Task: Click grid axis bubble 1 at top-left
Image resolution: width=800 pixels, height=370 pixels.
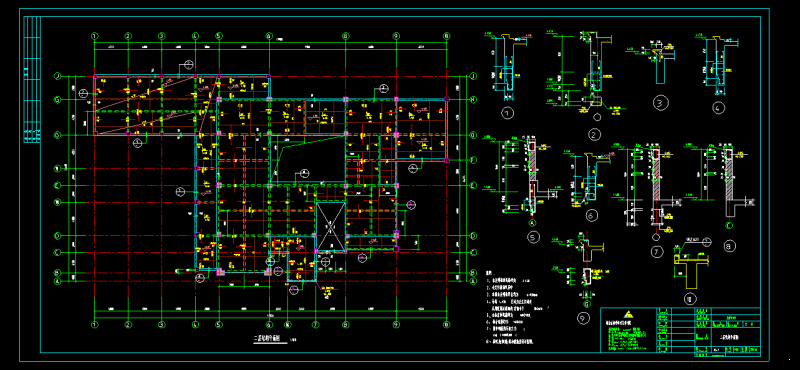Action: coord(94,36)
